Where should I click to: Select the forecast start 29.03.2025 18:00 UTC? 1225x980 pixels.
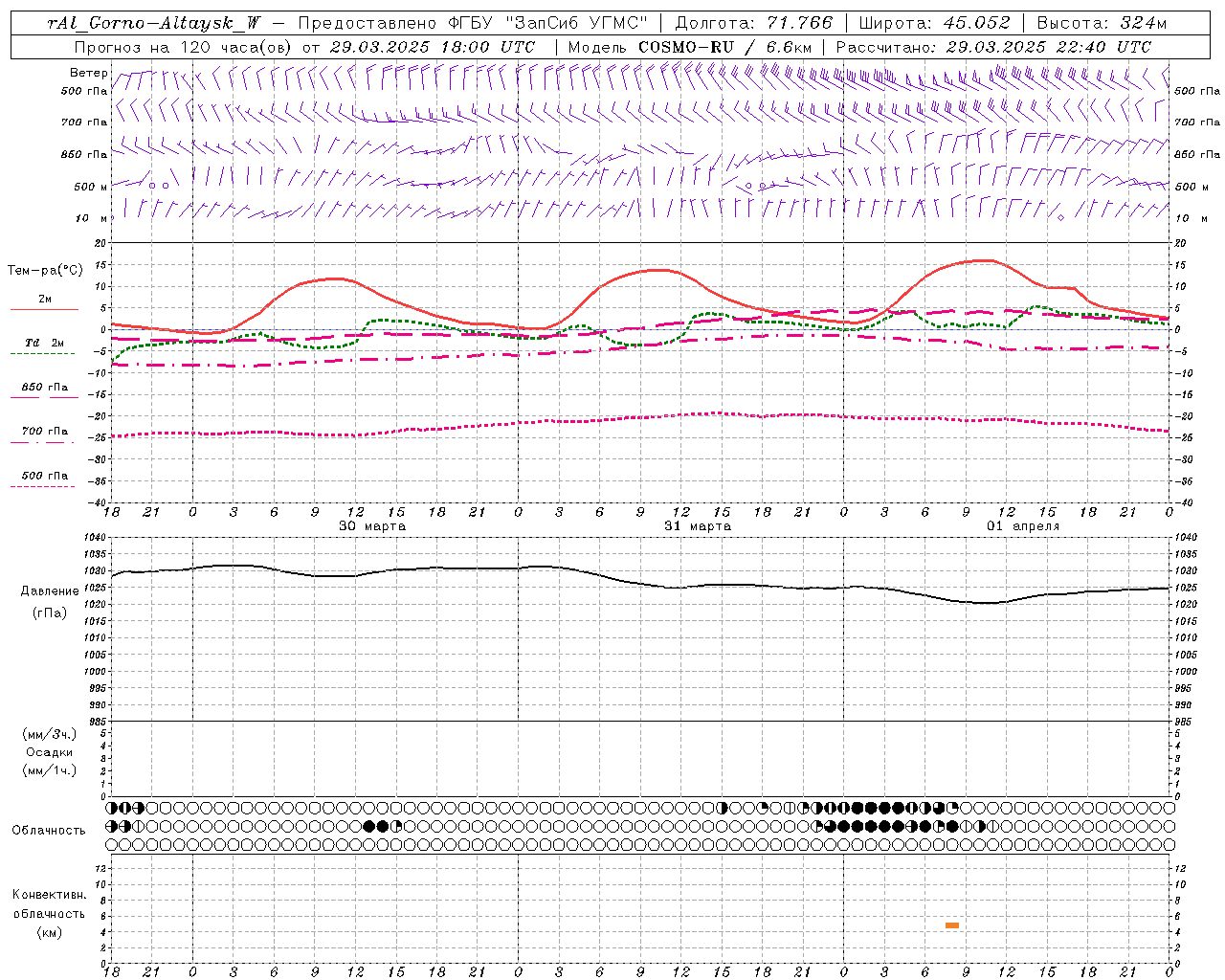point(432,47)
